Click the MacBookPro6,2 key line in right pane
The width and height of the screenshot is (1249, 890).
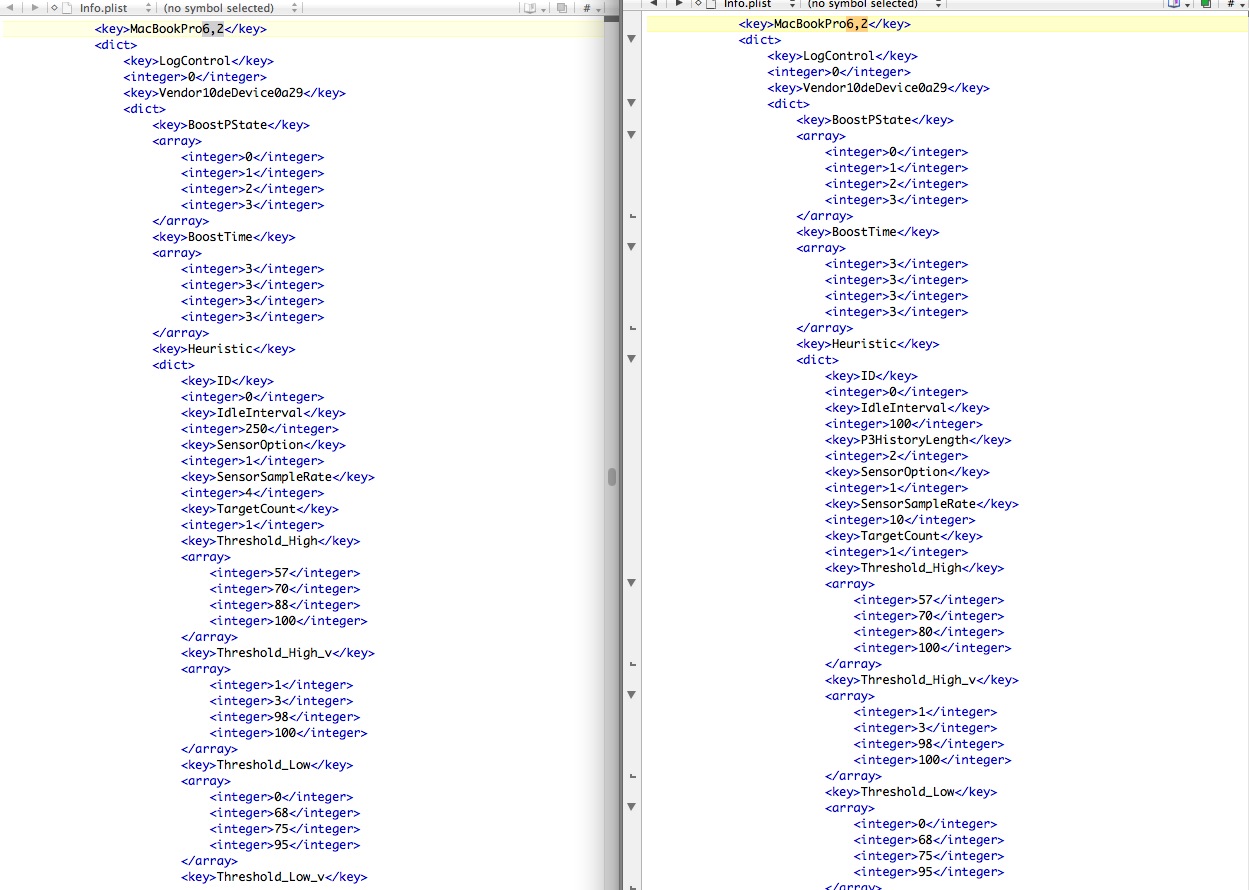click(x=825, y=24)
